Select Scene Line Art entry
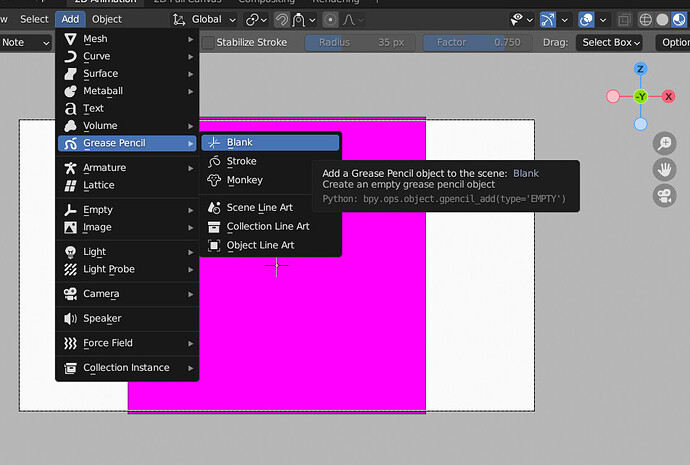This screenshot has height=465, width=690. click(270, 208)
